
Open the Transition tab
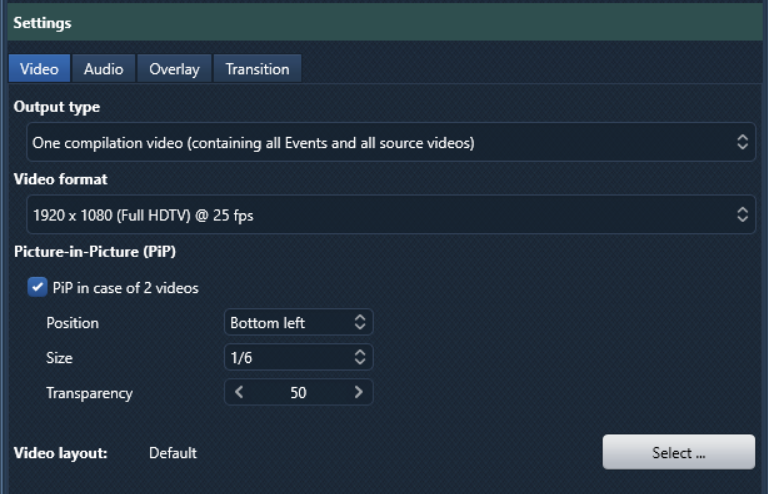click(257, 69)
